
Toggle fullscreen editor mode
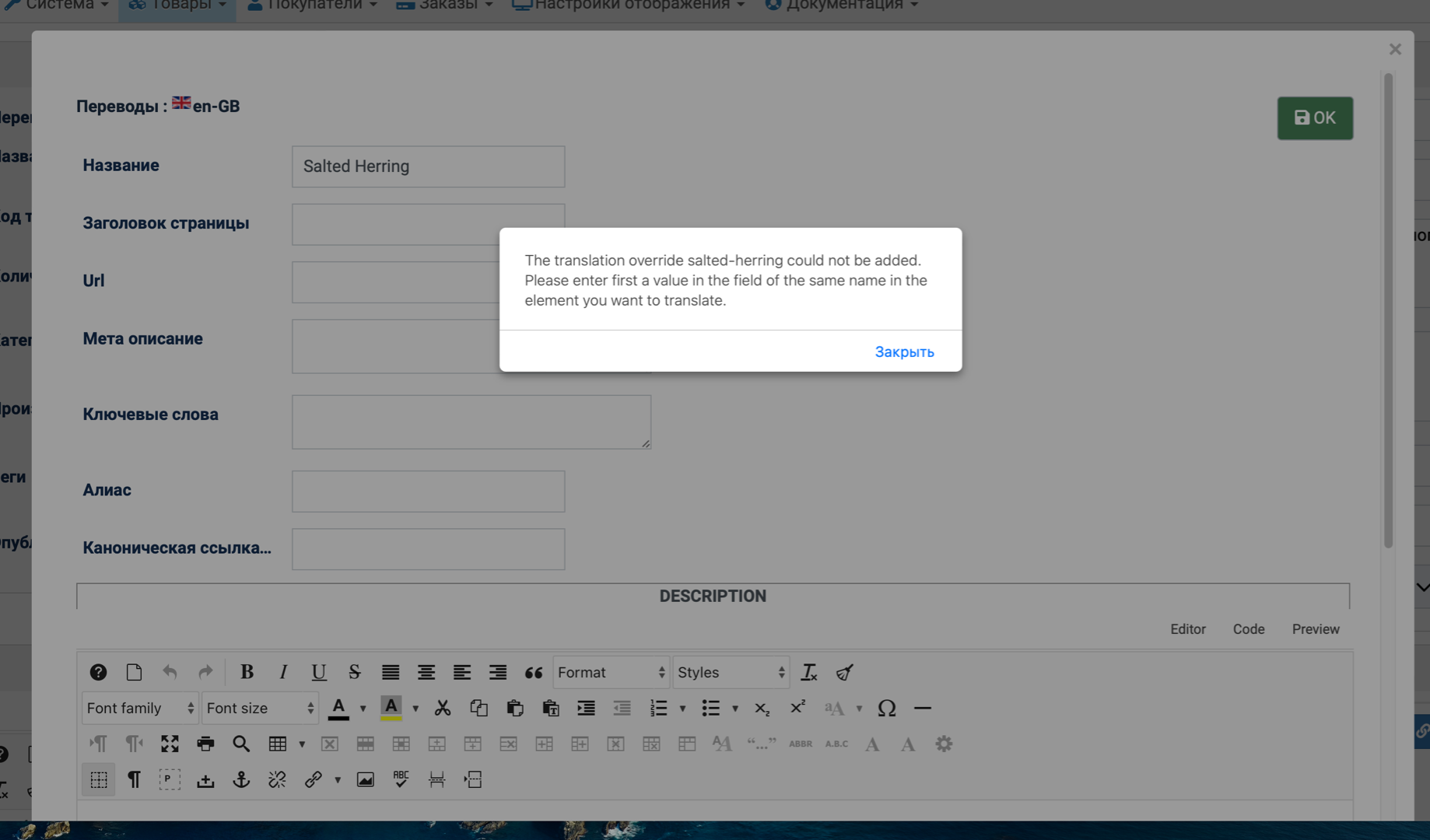[170, 744]
